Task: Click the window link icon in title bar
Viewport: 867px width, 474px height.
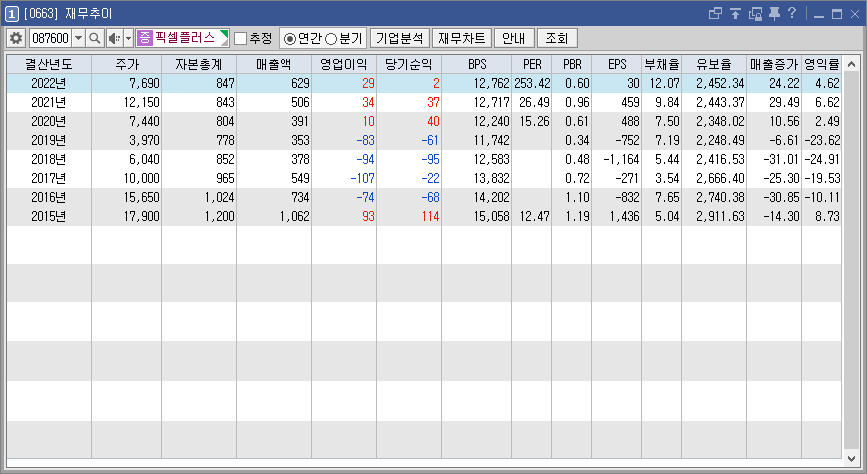Action: click(x=715, y=13)
